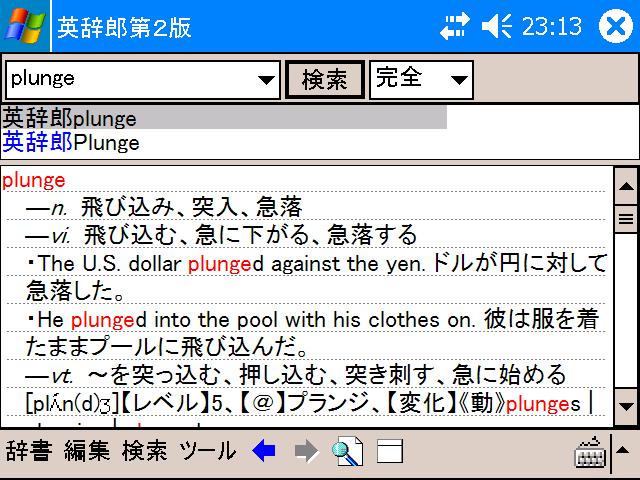Select result row 英辞郎Plunge (capitalized)

[x=71, y=142]
